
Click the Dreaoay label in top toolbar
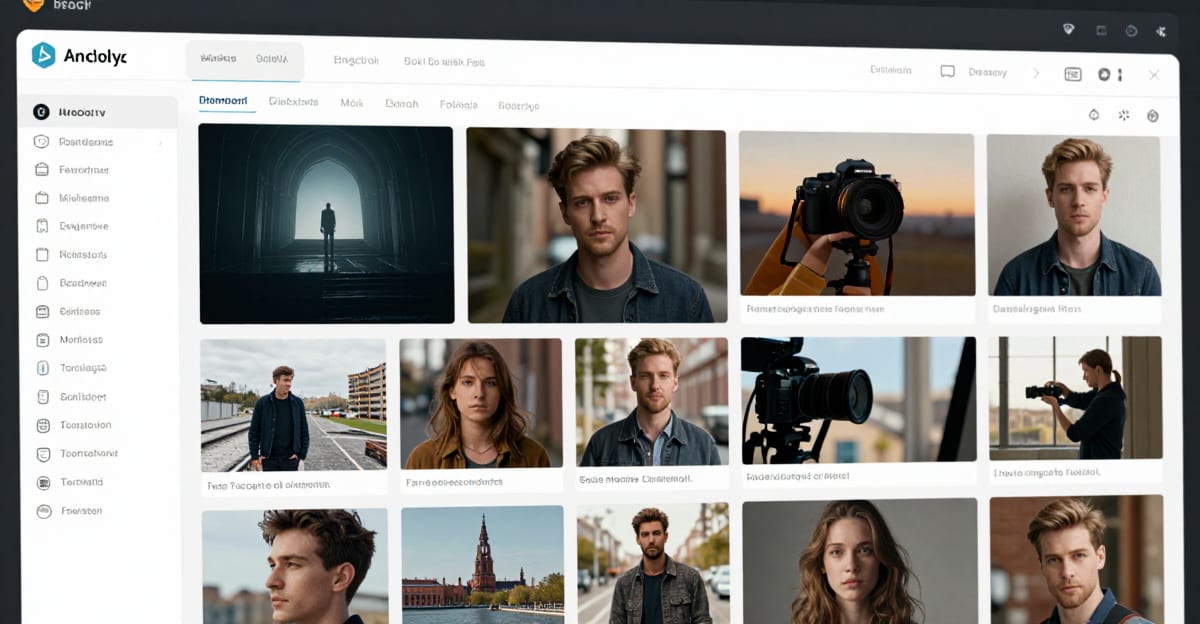click(x=988, y=72)
